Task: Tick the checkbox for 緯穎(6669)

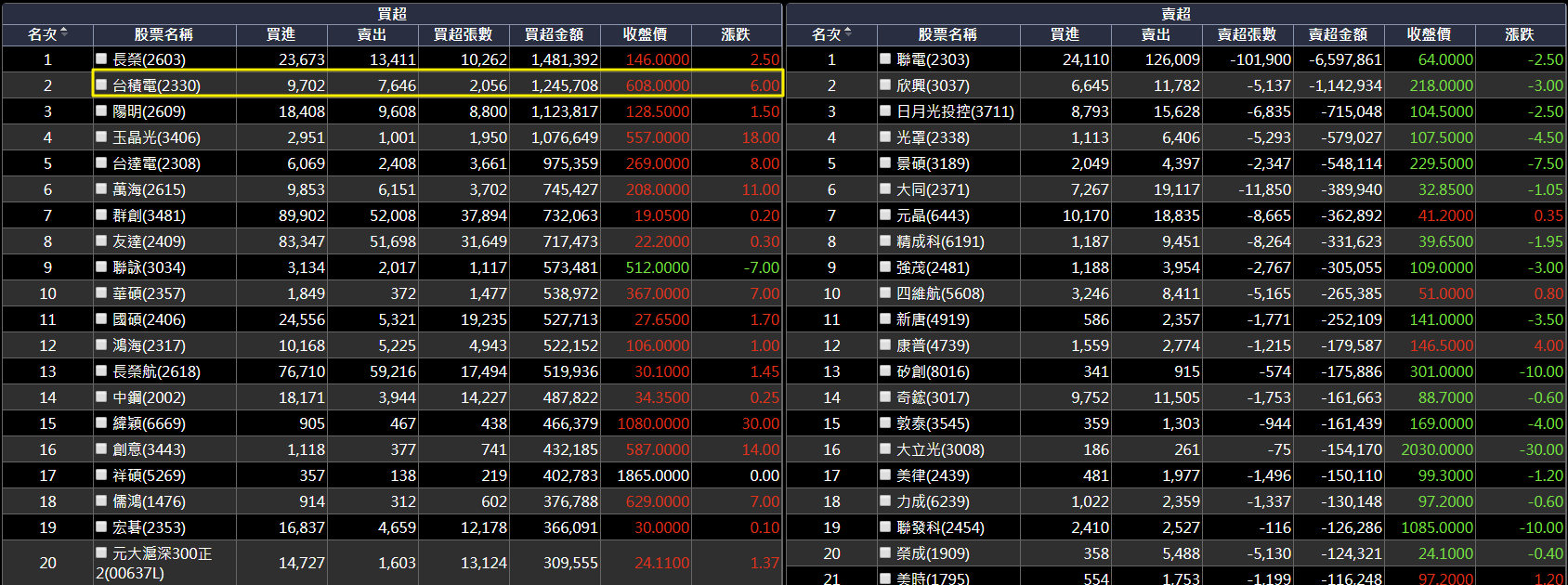Action: [101, 422]
